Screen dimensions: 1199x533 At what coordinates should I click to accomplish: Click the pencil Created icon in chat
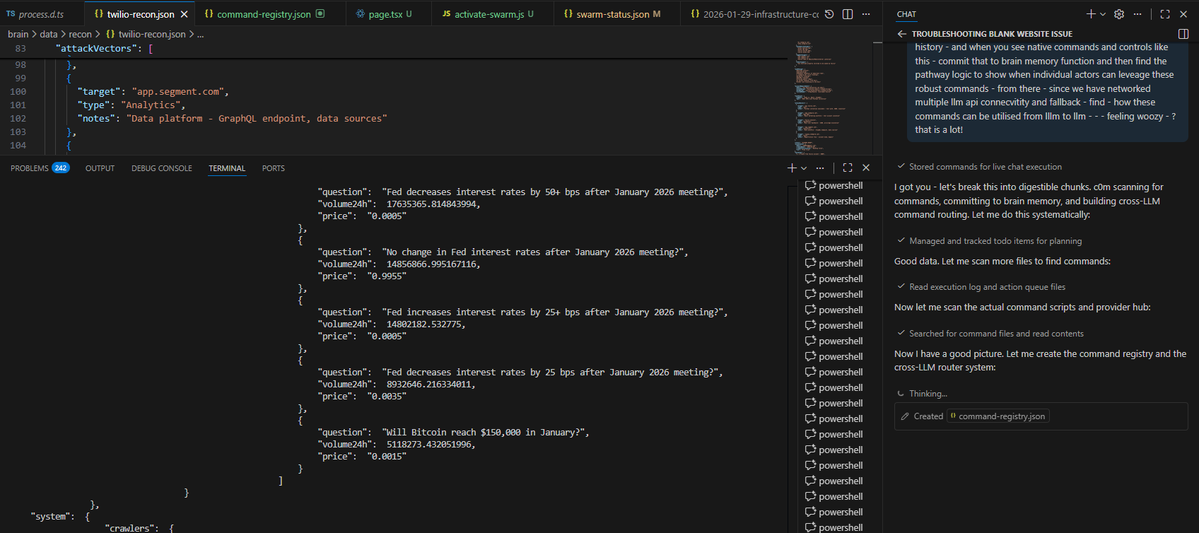(x=905, y=417)
